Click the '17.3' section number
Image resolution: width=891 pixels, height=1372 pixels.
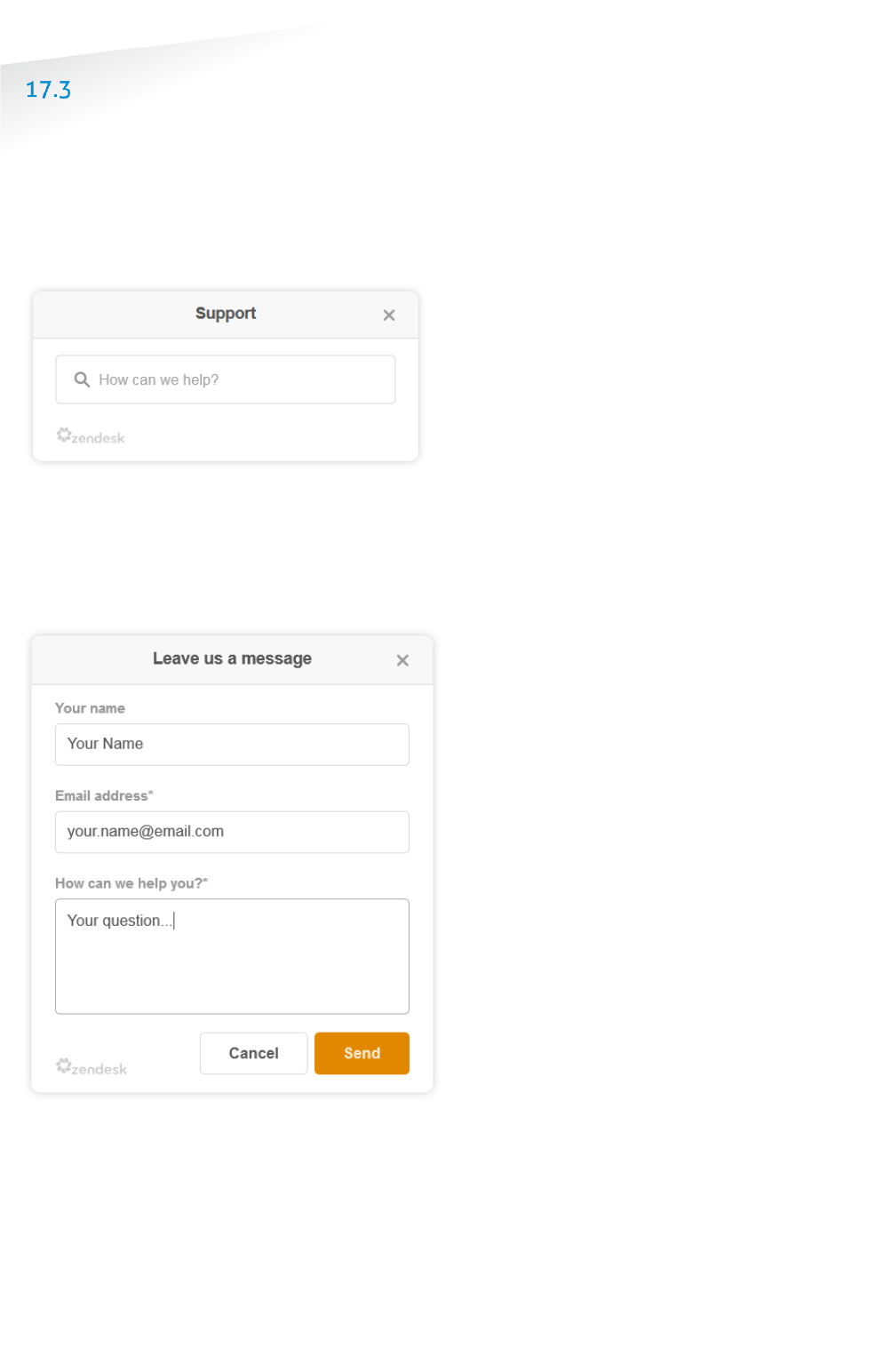click(48, 90)
